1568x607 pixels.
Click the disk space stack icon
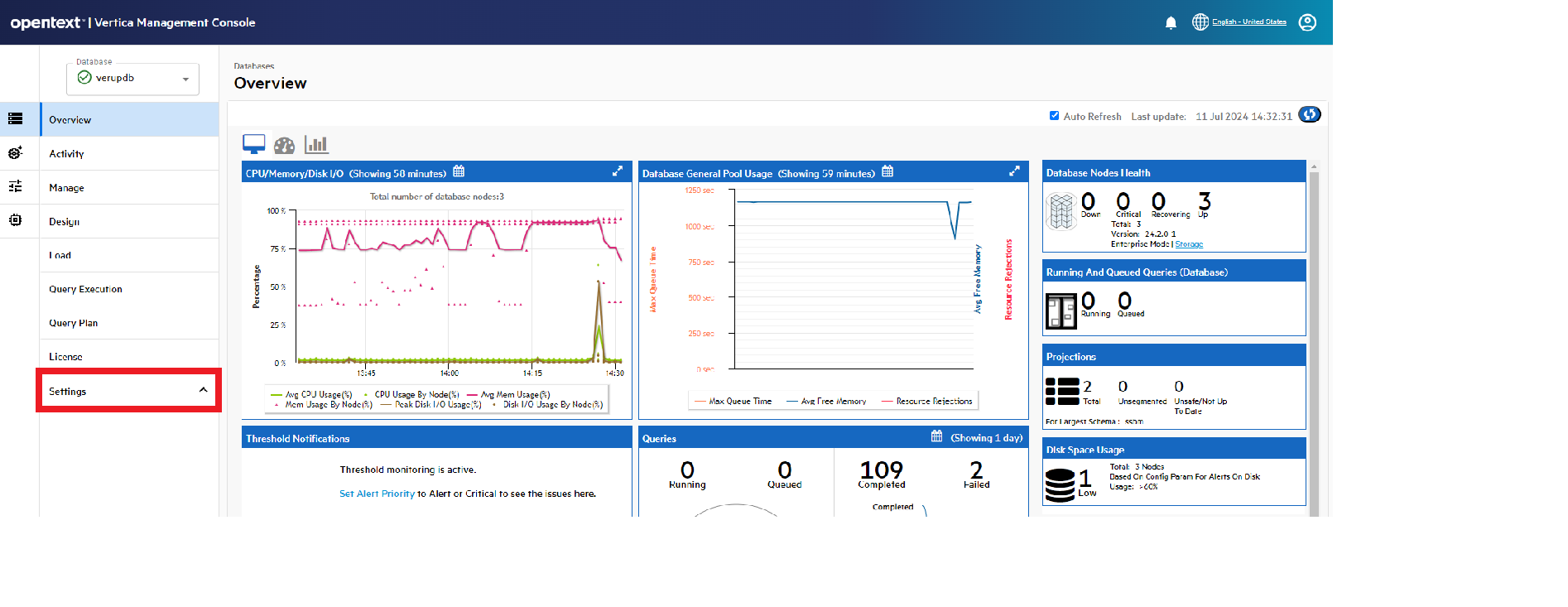click(x=1060, y=485)
